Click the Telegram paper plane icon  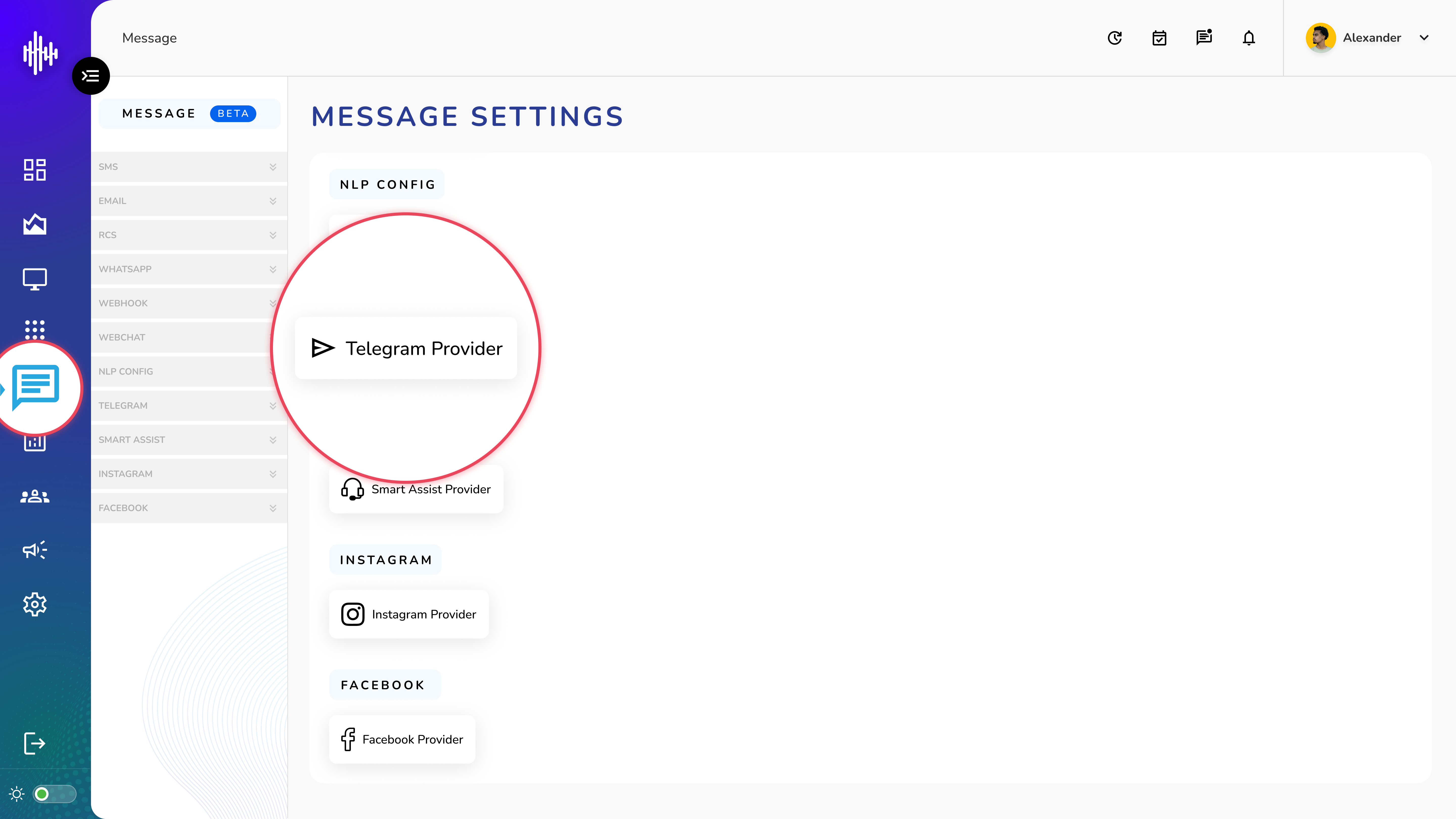point(323,348)
